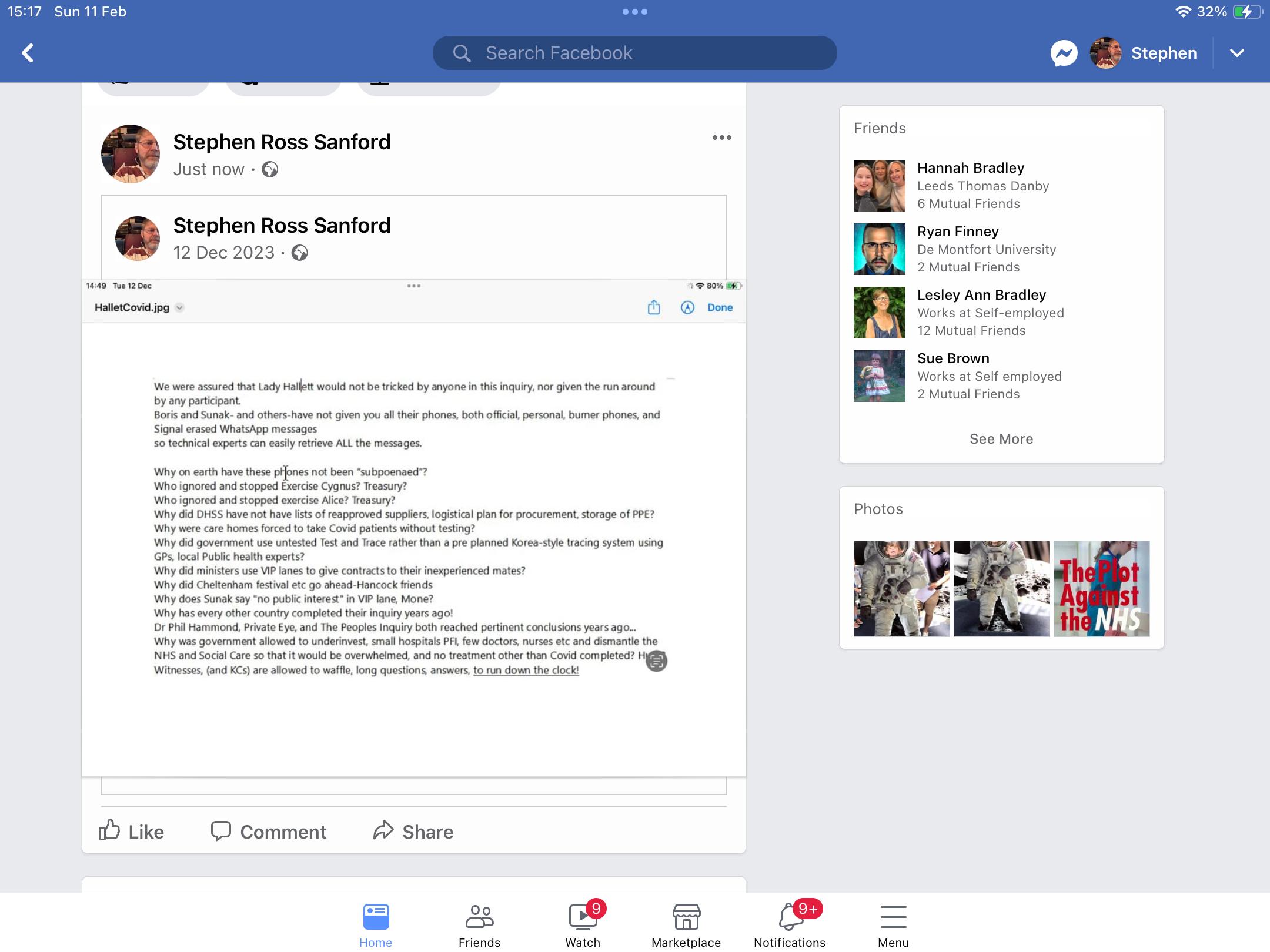
Task: Switch to the Watch tab
Action: (583, 925)
